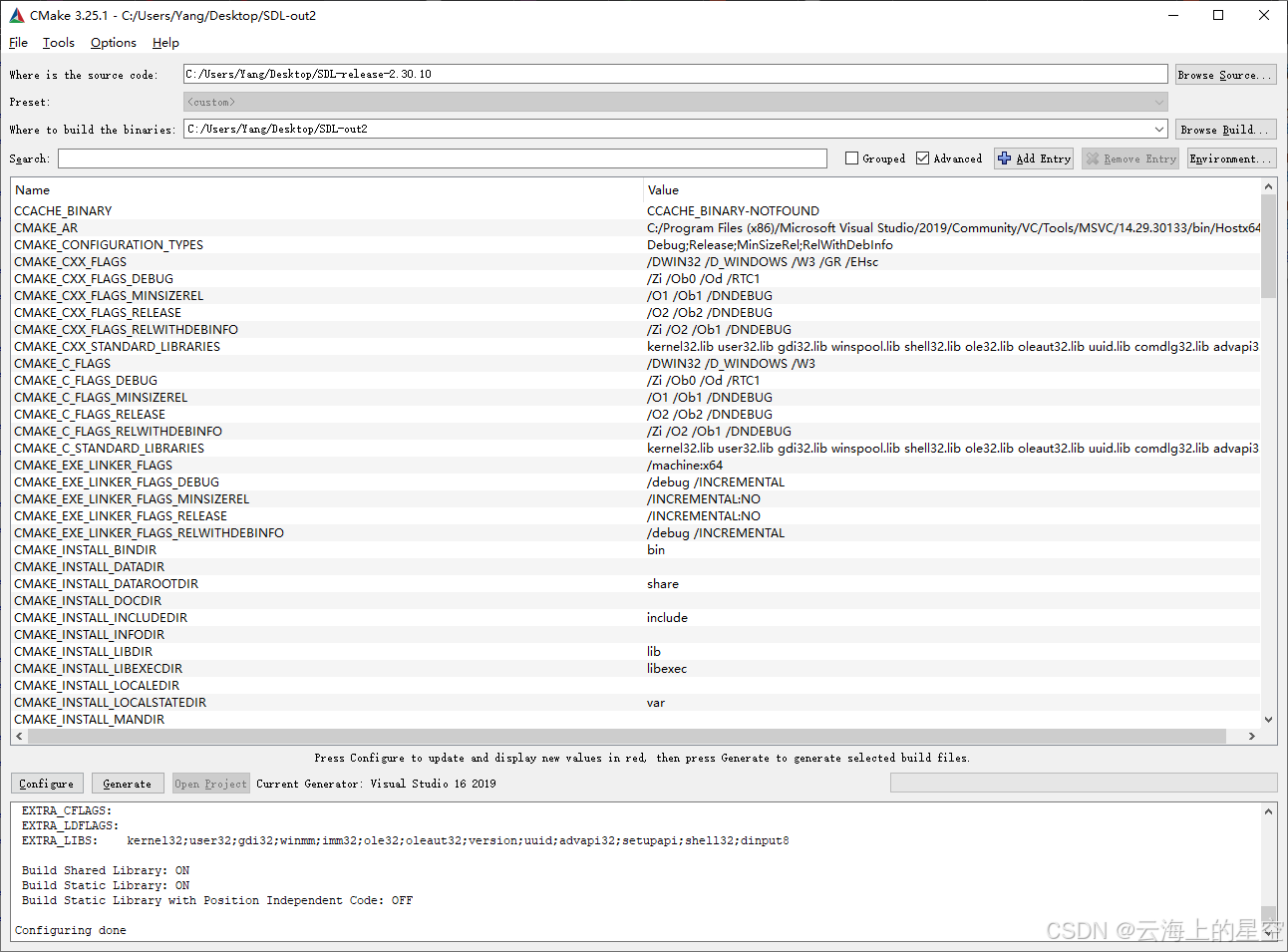Select the CMAKE_AR entry
The image size is (1288, 952).
point(46,227)
